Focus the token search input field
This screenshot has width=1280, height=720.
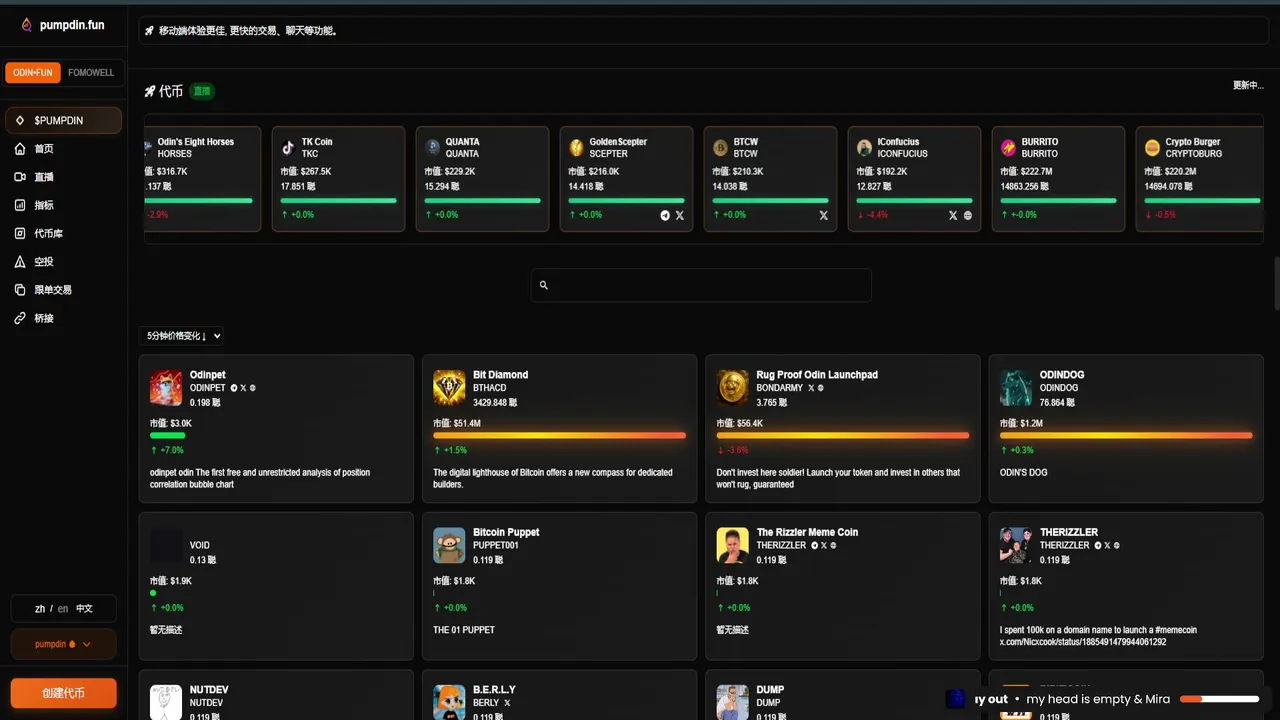coord(701,285)
